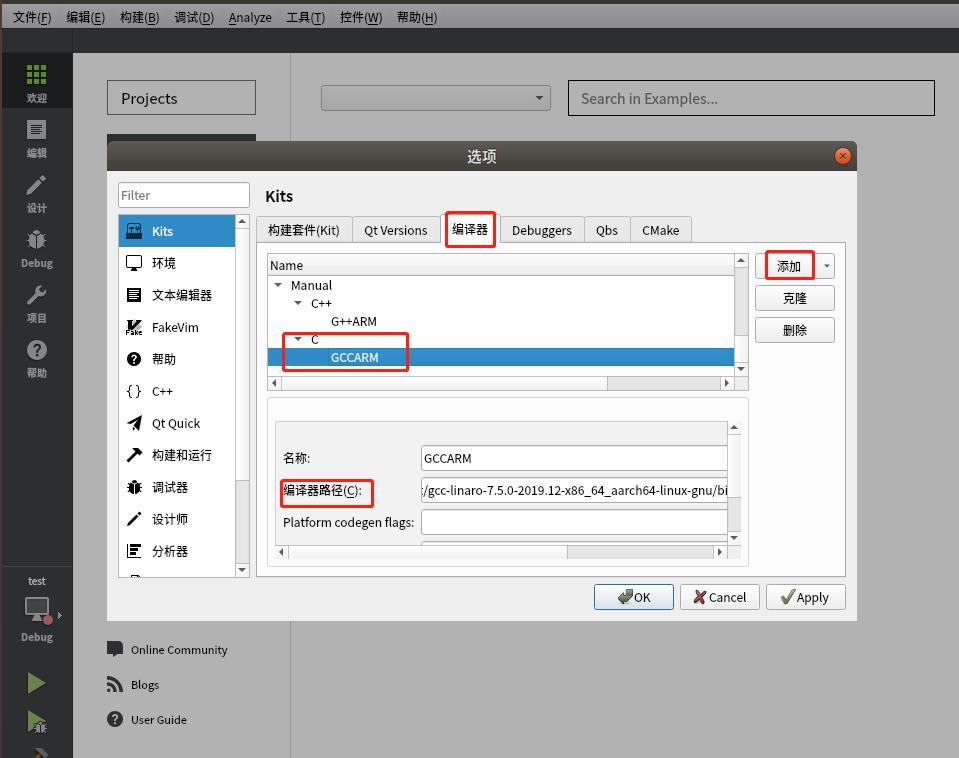The width and height of the screenshot is (959, 758).
Task: Open 调试(D) menu
Action: [194, 18]
